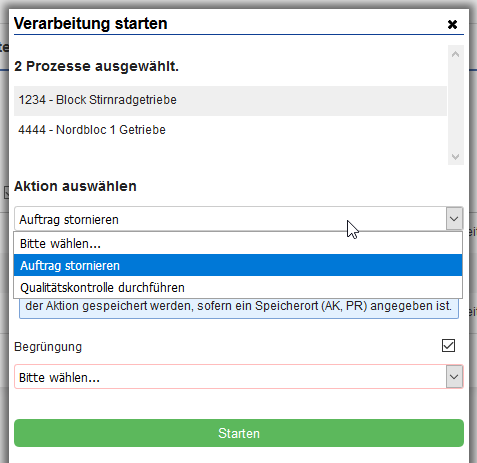Screen dimensions: 477x463
Task: Click the Aktion dropdown arrow button
Action: 454,219
